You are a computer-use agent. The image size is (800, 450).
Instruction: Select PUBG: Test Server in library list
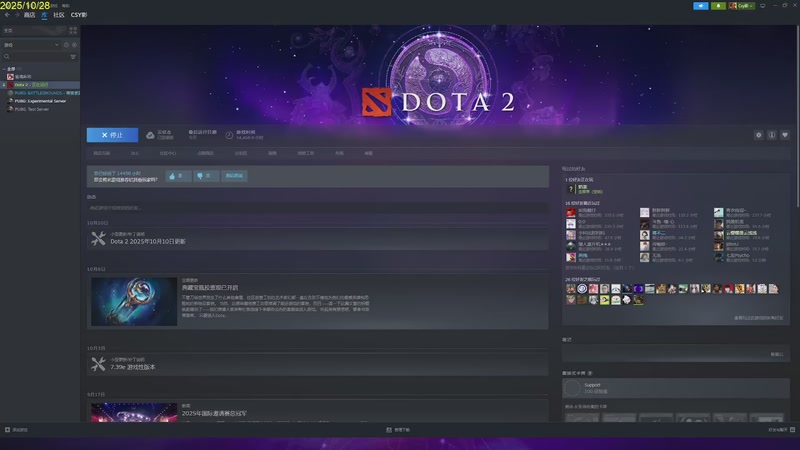(40, 109)
